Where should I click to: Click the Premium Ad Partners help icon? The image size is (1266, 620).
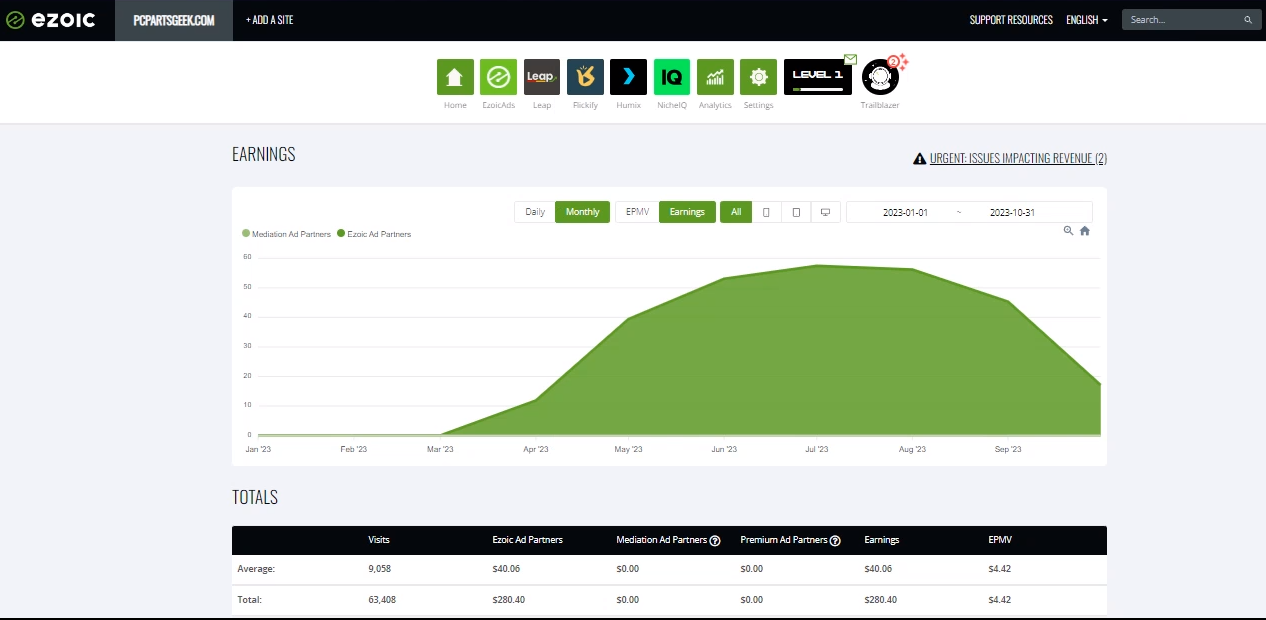coord(835,541)
